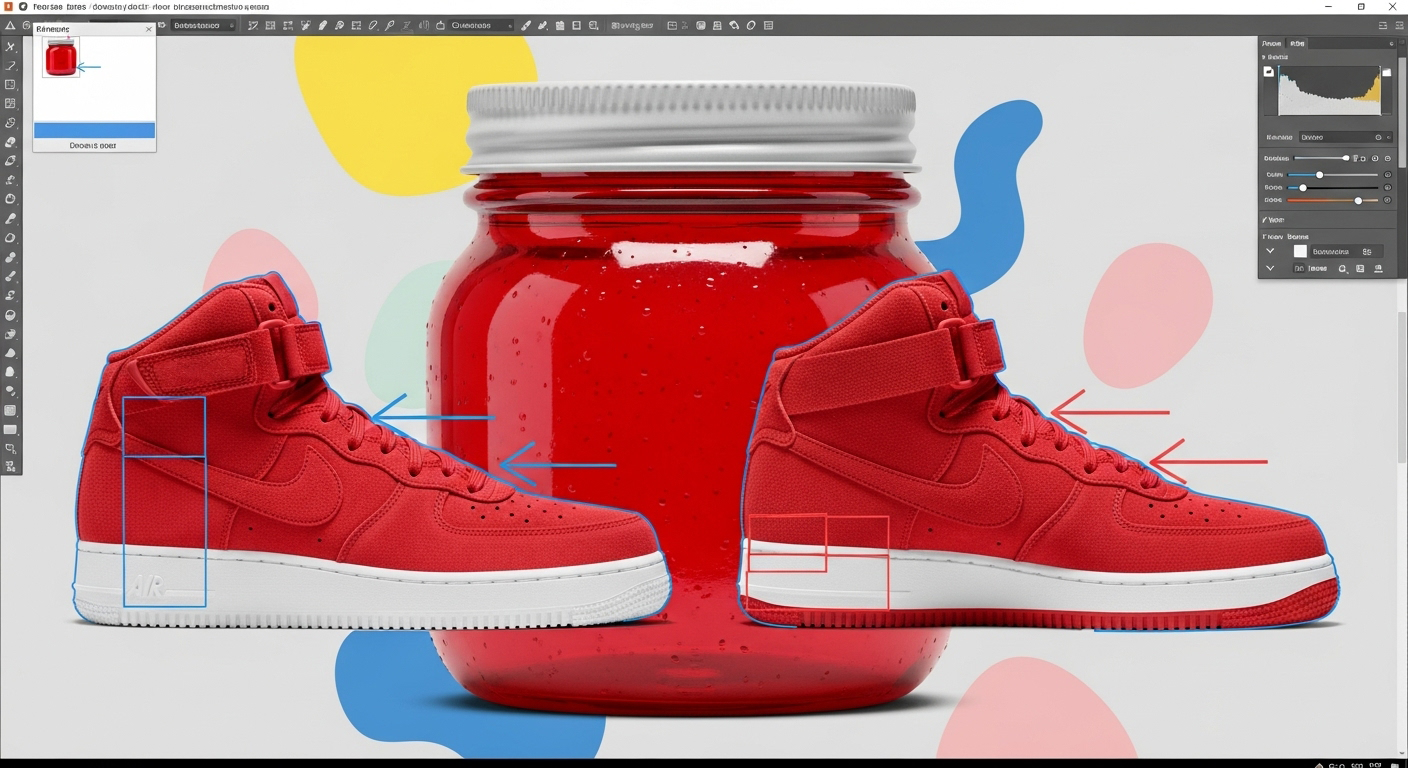This screenshot has height=768, width=1408.
Task: Click the triangle icon at options bar's left end
Action: (x=11, y=25)
